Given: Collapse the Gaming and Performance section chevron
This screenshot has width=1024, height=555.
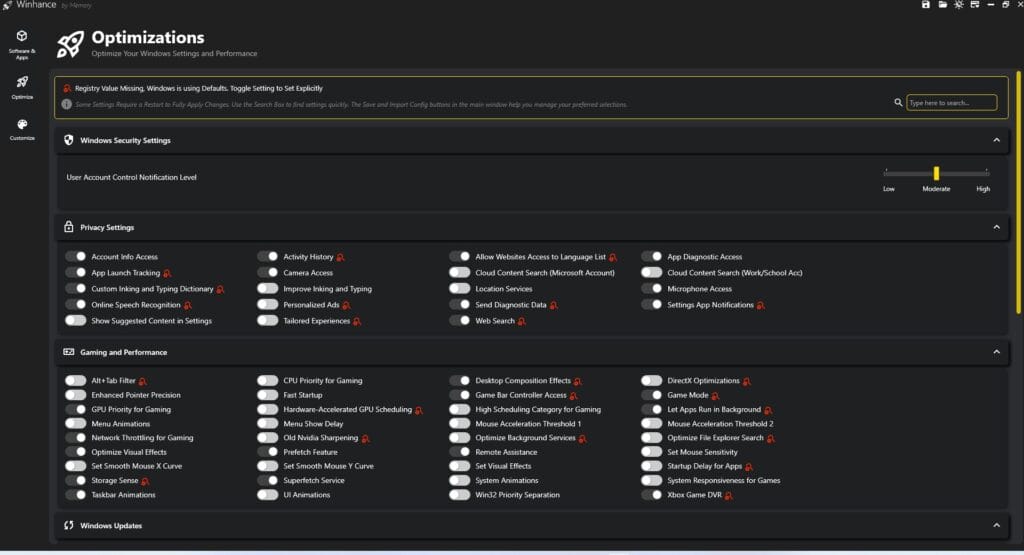Looking at the screenshot, I should pyautogui.click(x=996, y=352).
